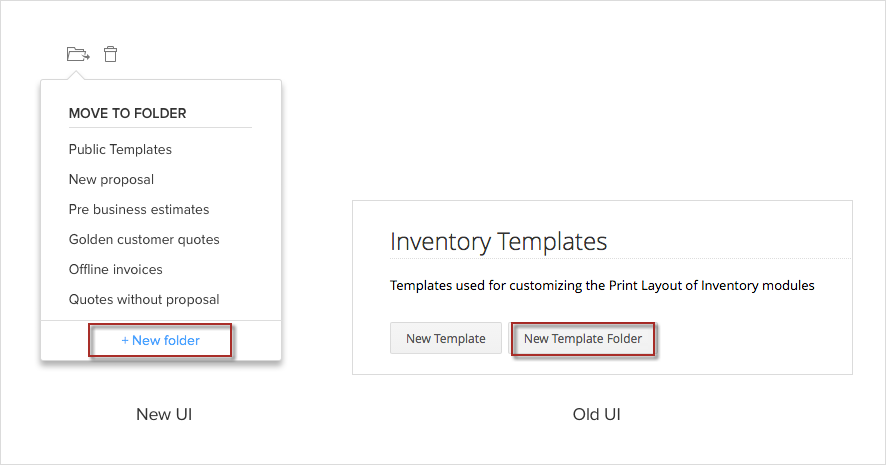Click the word Folder in MOVE TO FOLDER

tap(160, 113)
